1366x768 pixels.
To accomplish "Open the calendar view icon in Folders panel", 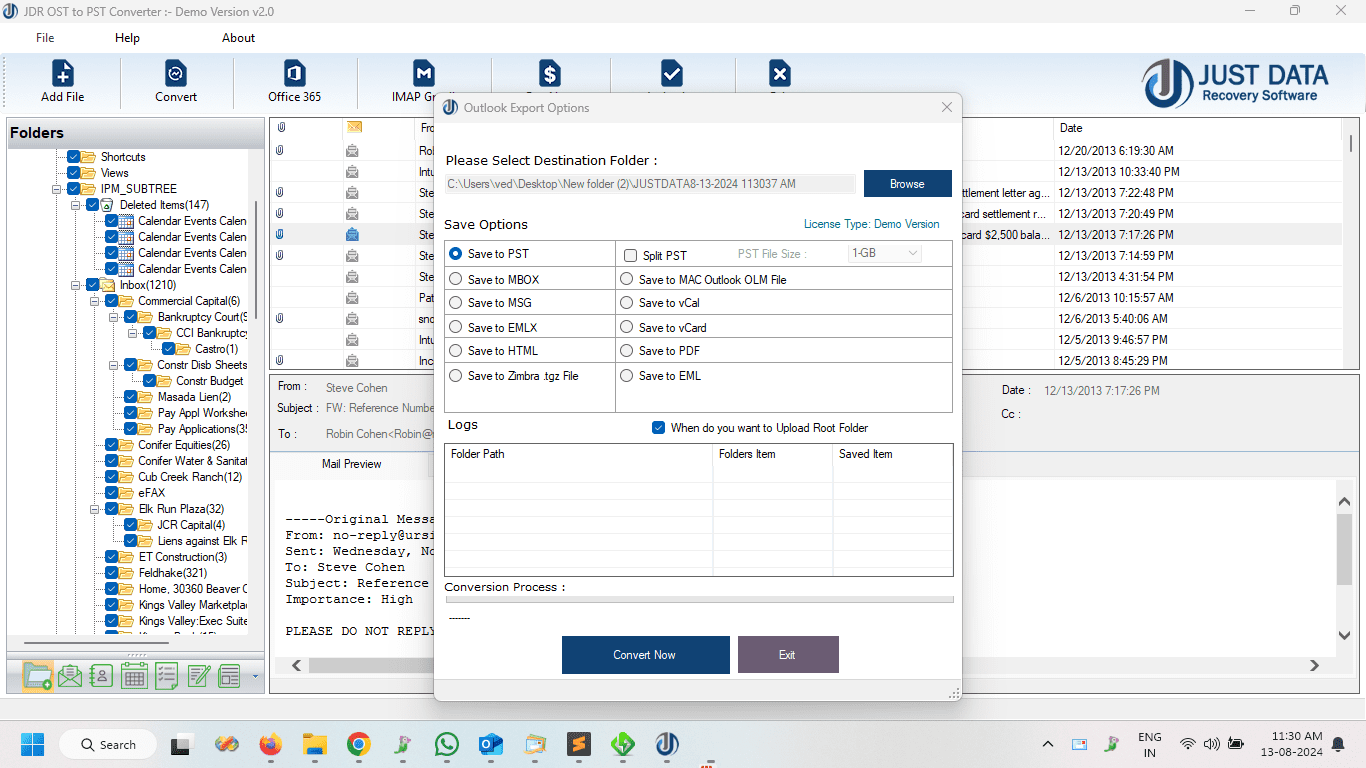I will tap(134, 677).
